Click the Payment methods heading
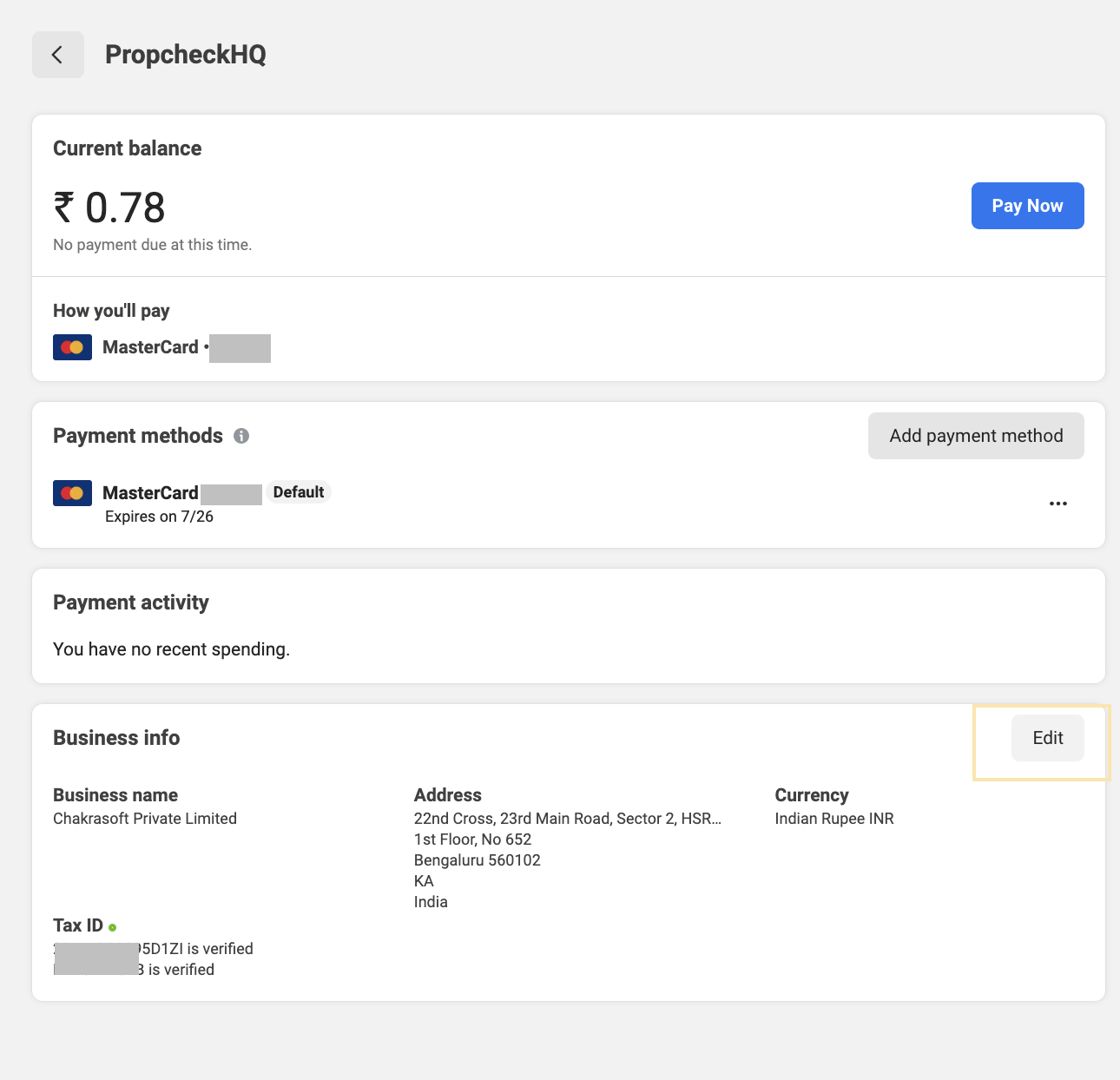 click(x=138, y=436)
